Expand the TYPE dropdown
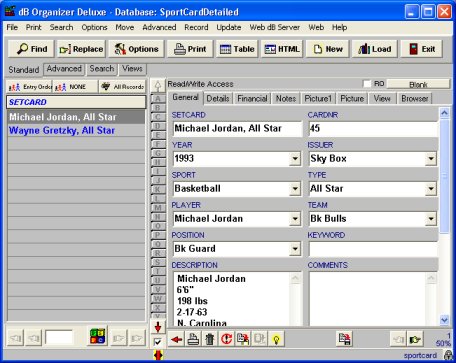 tap(431, 189)
